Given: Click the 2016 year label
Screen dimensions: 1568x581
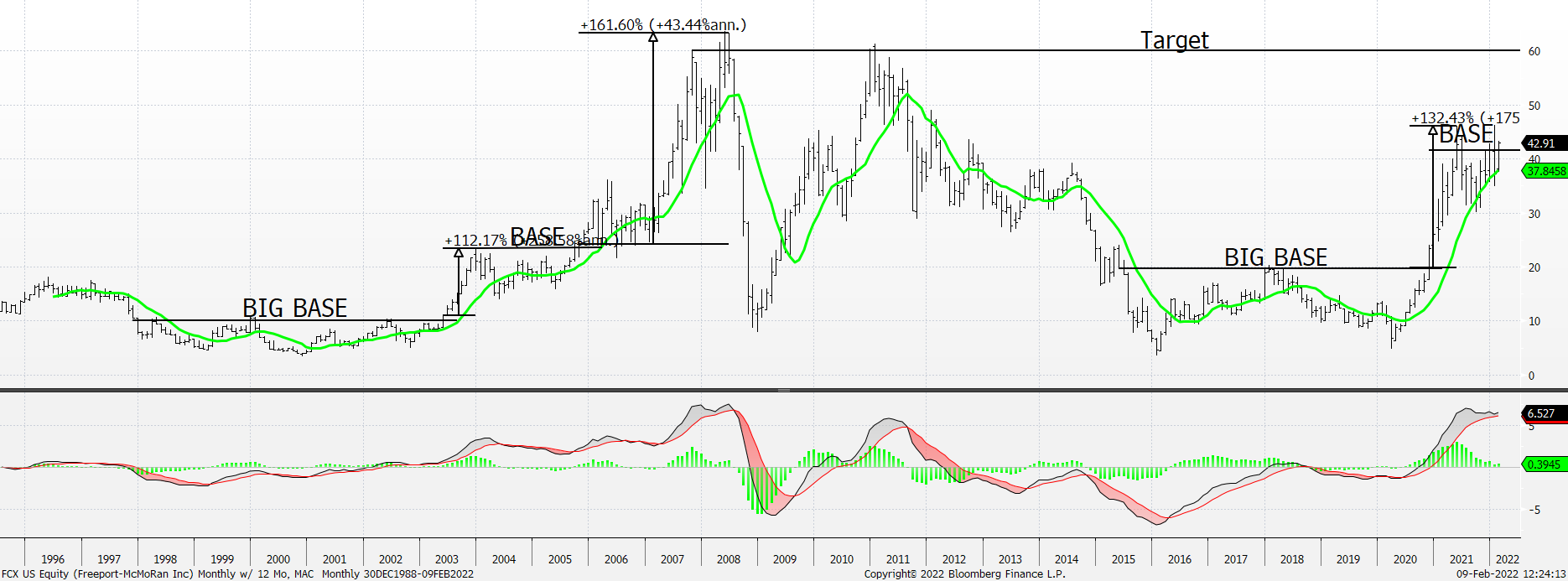Looking at the screenshot, I should point(1180,559).
